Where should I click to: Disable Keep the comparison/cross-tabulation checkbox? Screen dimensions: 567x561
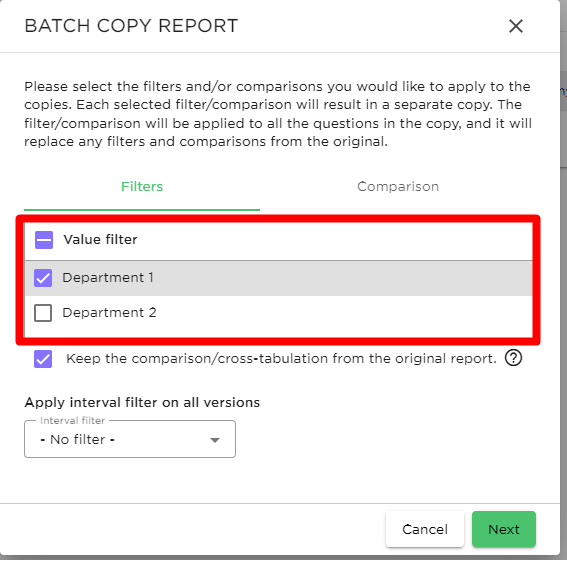click(43, 359)
